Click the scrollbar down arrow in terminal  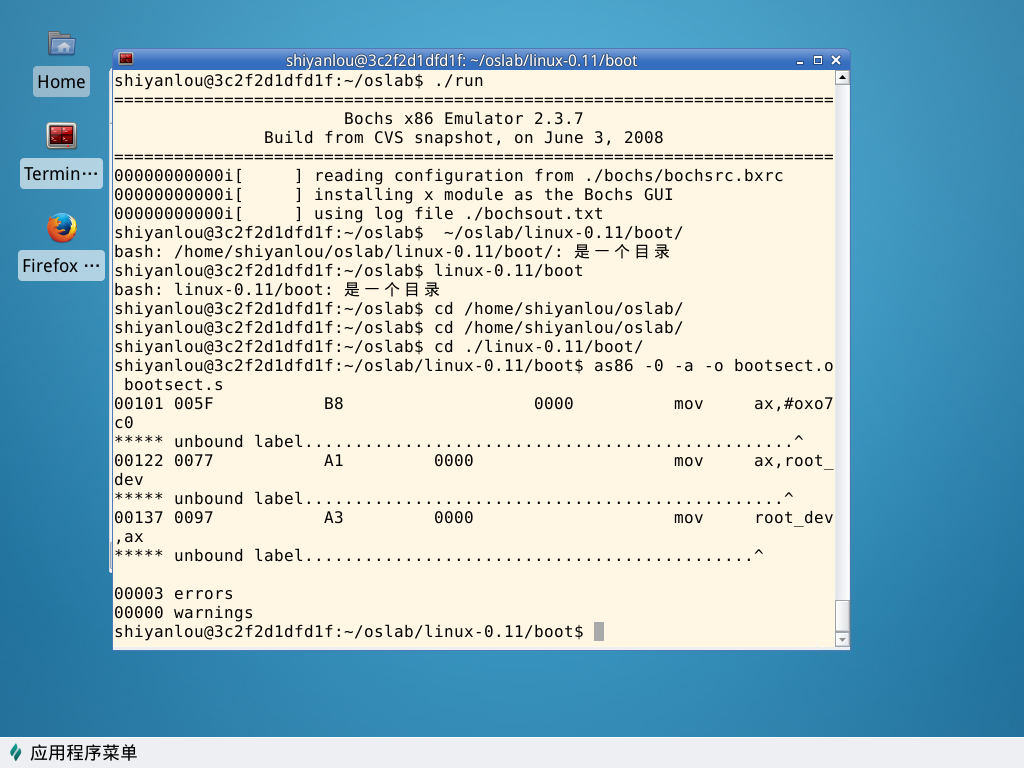842,639
